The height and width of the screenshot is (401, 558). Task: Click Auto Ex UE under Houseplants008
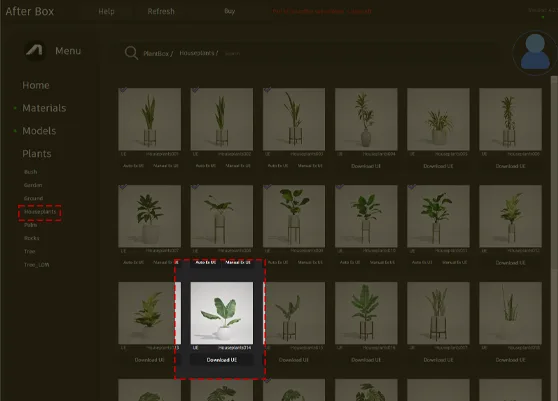pos(206,262)
